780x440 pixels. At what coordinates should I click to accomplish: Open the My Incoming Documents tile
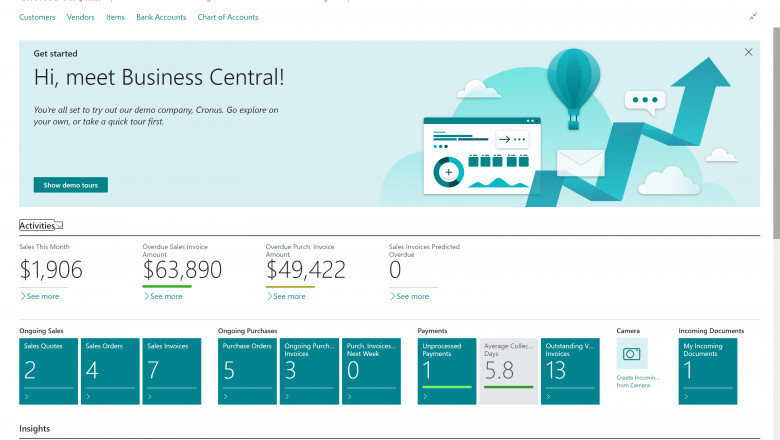point(708,371)
